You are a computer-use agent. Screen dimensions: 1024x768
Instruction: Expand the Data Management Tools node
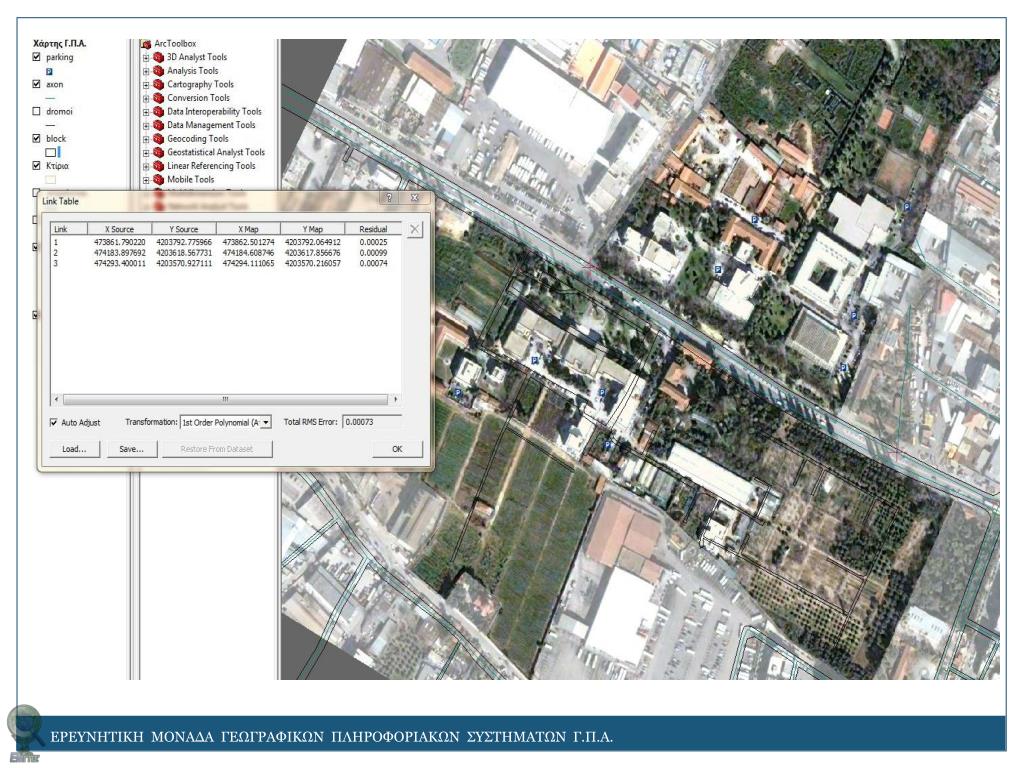pos(146,125)
